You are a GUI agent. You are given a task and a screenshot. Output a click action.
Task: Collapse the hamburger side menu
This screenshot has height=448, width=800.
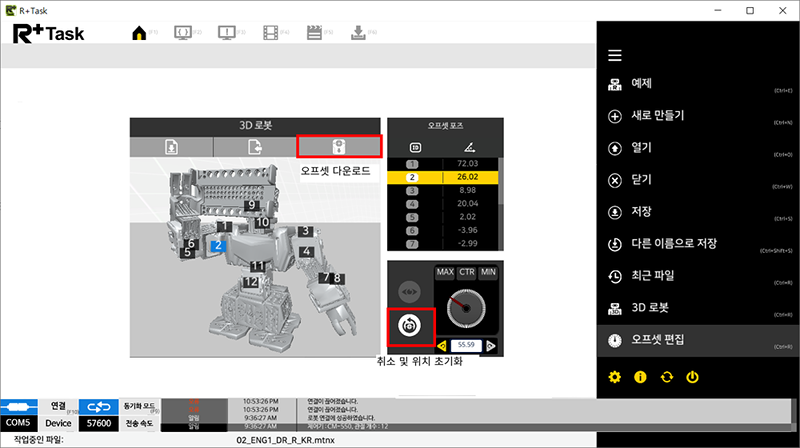click(615, 55)
